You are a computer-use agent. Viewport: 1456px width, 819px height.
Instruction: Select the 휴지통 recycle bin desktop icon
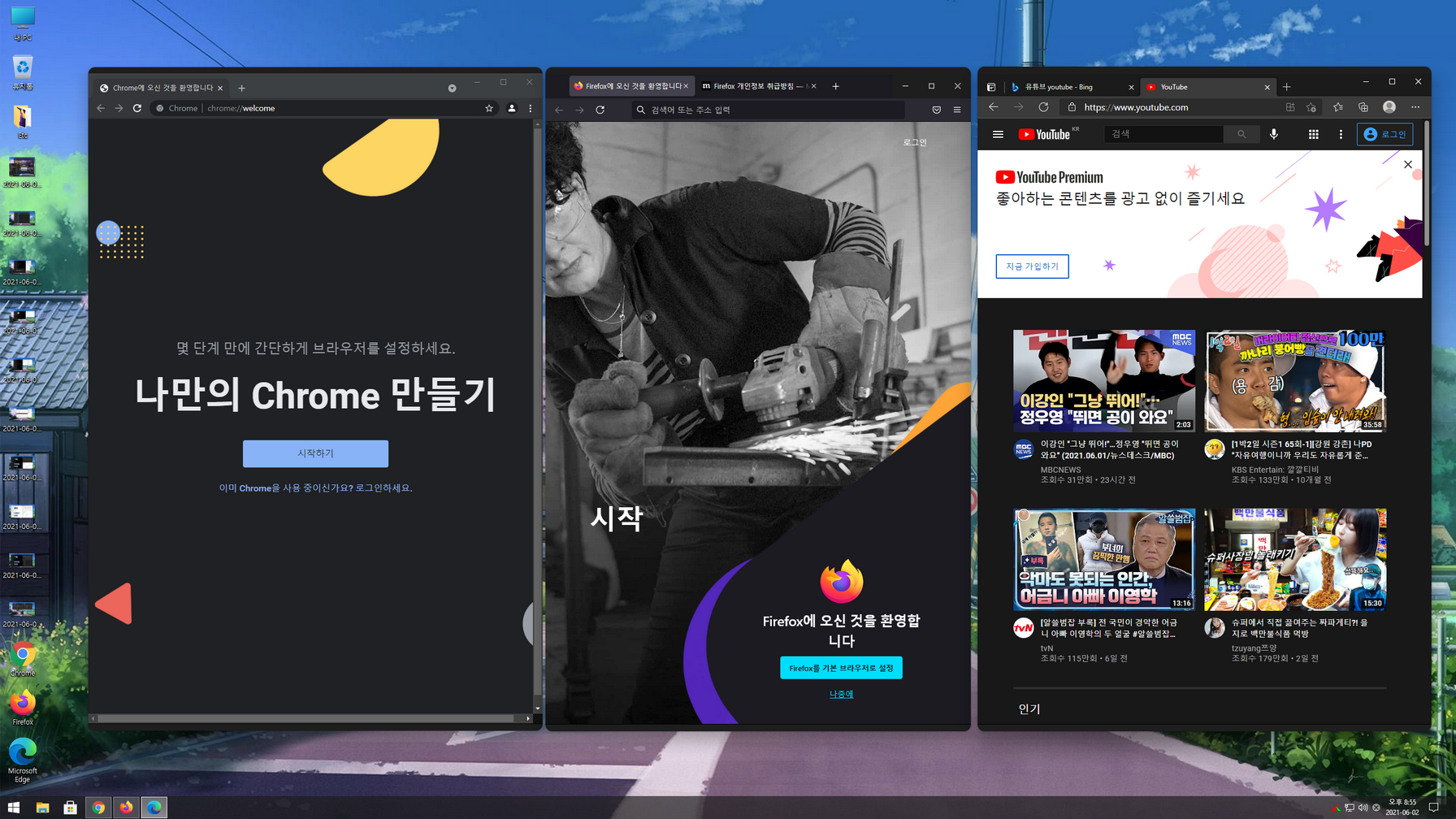point(23,72)
